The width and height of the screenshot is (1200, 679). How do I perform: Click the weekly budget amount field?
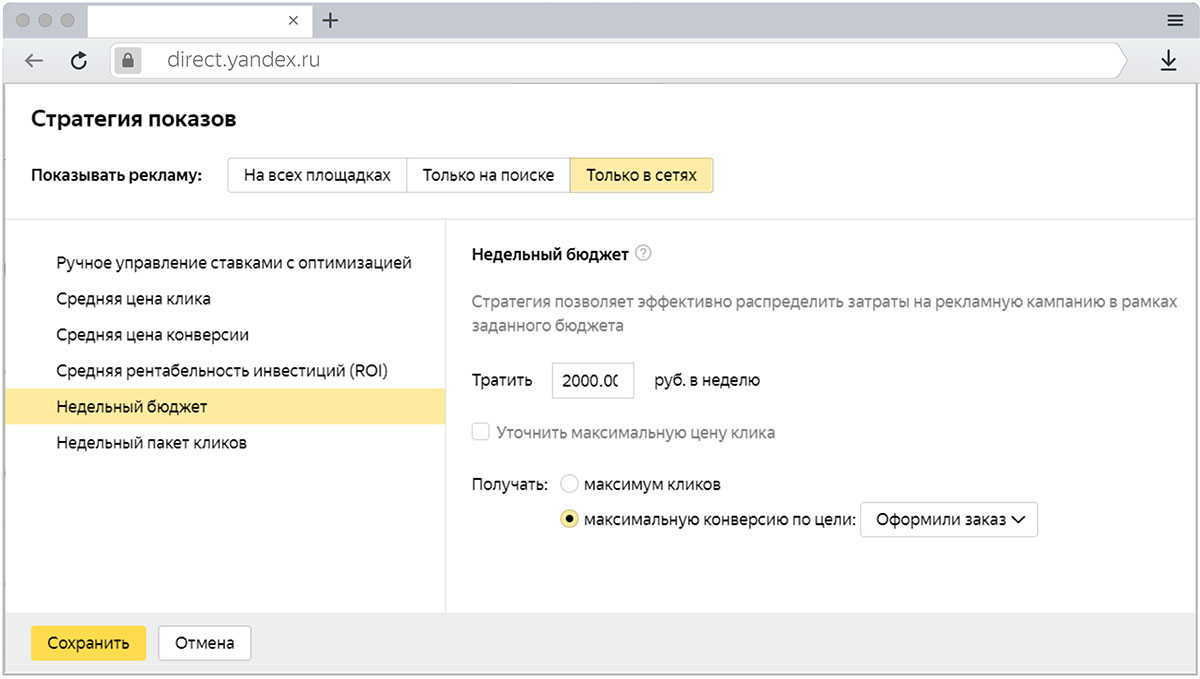coord(592,380)
